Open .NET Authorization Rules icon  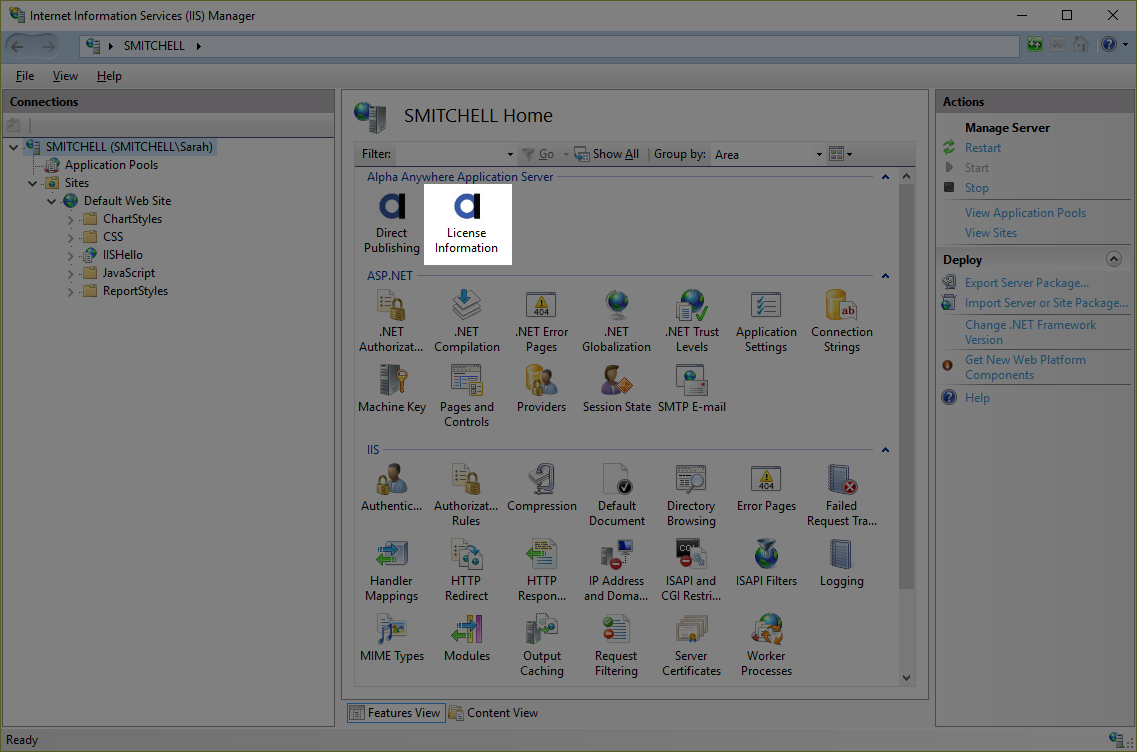(x=392, y=321)
